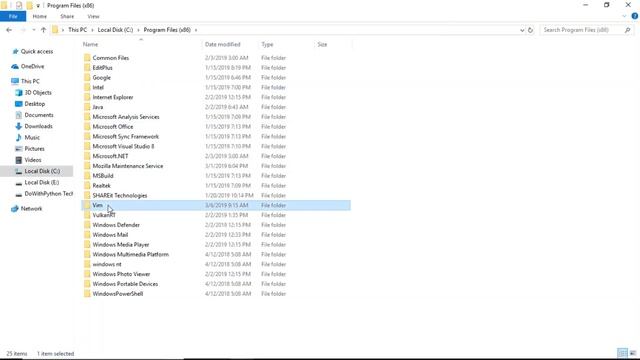Select the Google folder icon
640x360 pixels.
pyautogui.click(x=87, y=77)
